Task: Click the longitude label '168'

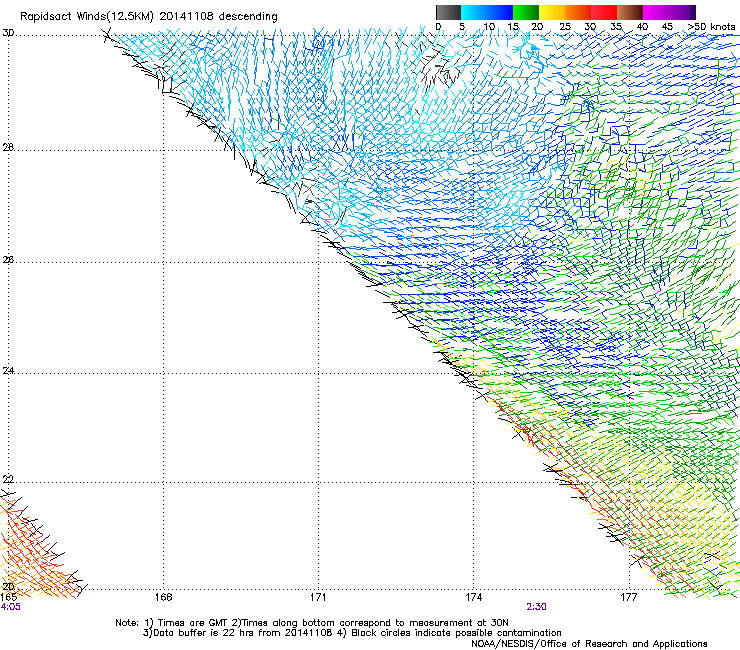Action: [x=163, y=597]
